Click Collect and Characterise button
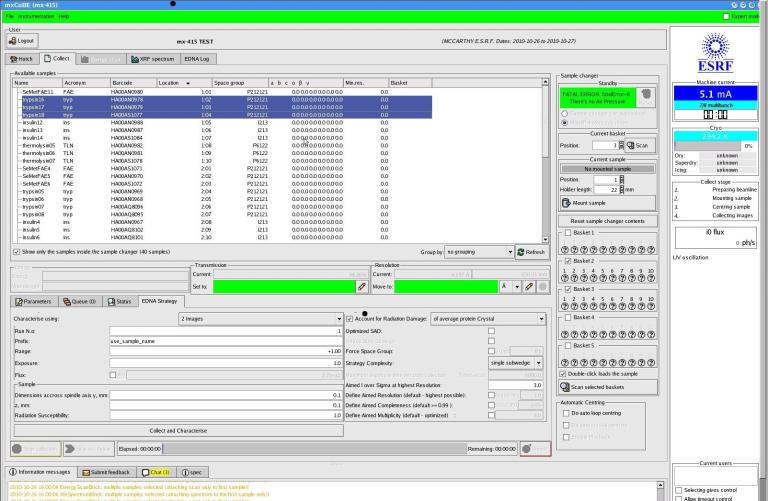This screenshot has height=501, width=768. [x=175, y=429]
